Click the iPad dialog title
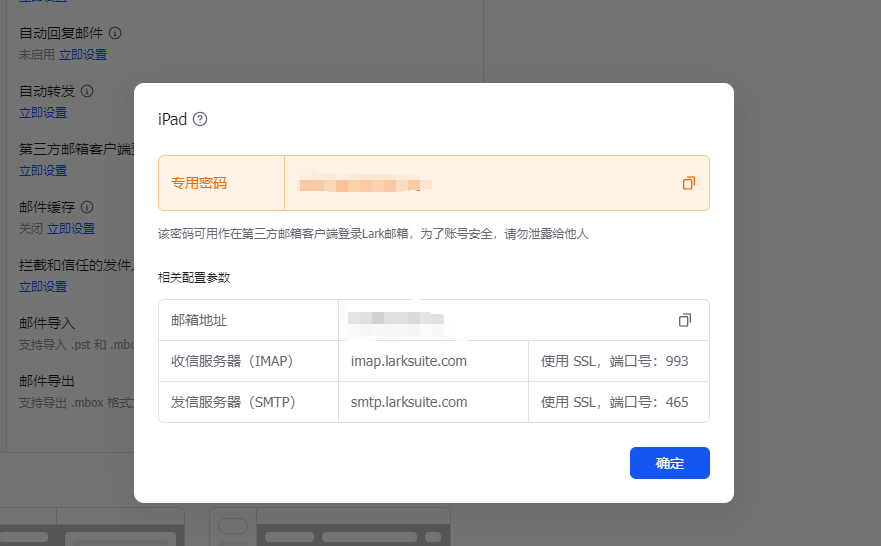Screen dimensions: 881x546 point(172,119)
